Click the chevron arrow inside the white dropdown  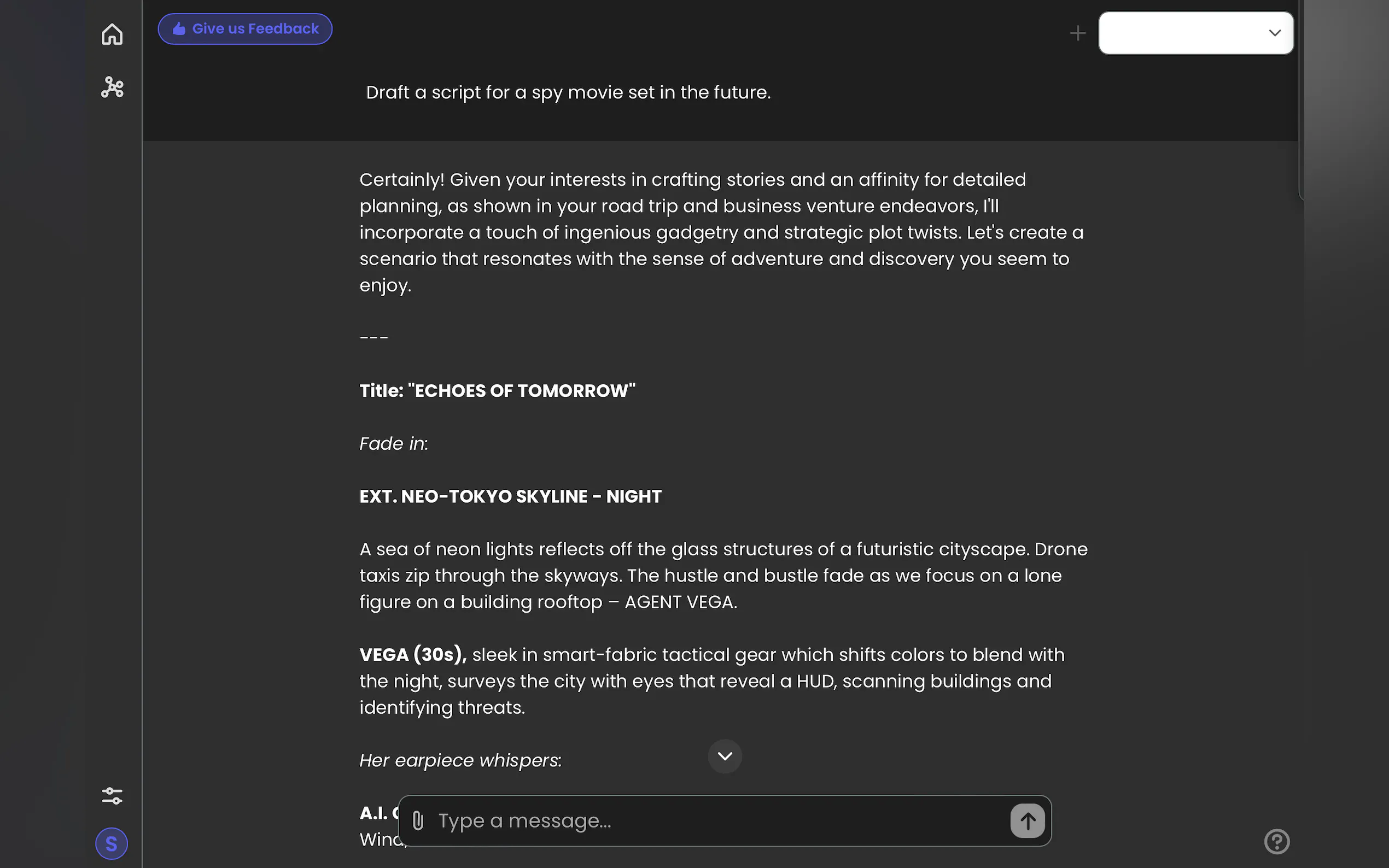click(x=1275, y=33)
